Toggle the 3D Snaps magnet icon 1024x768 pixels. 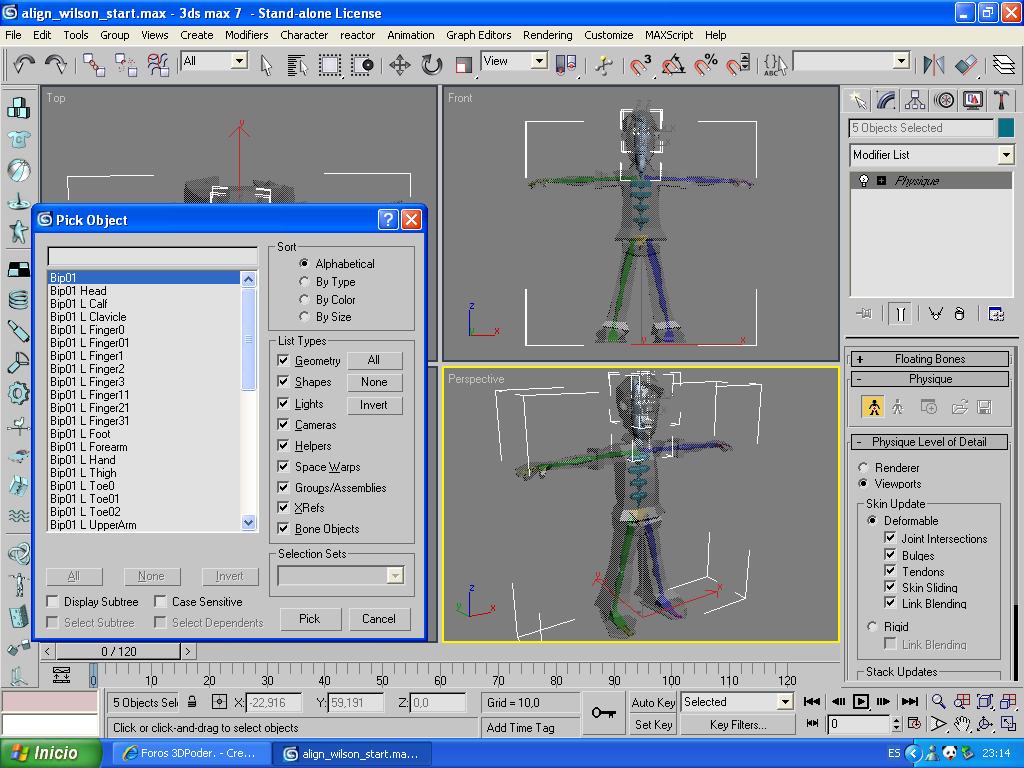(x=641, y=65)
